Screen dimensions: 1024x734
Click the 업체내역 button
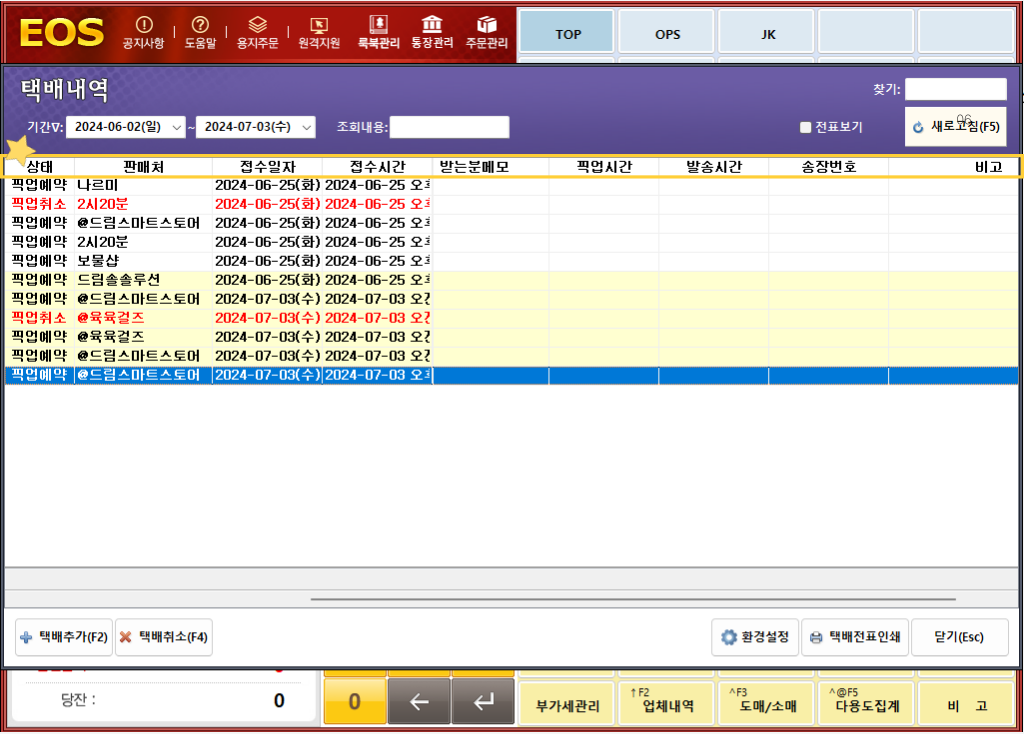[667, 703]
